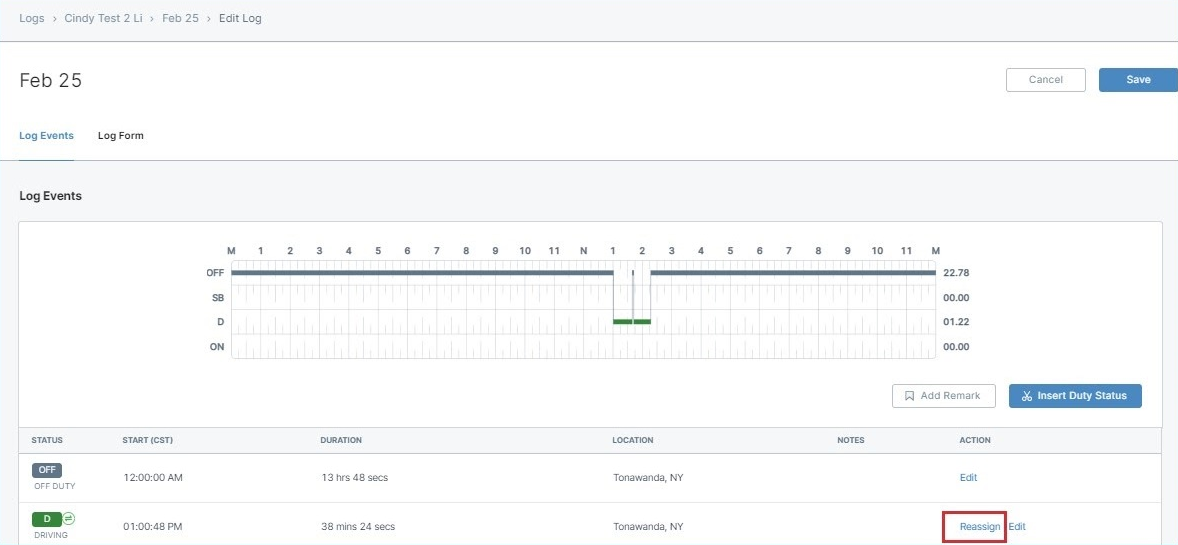Click the STATUS column header
The width and height of the screenshot is (1178, 545).
coord(47,441)
